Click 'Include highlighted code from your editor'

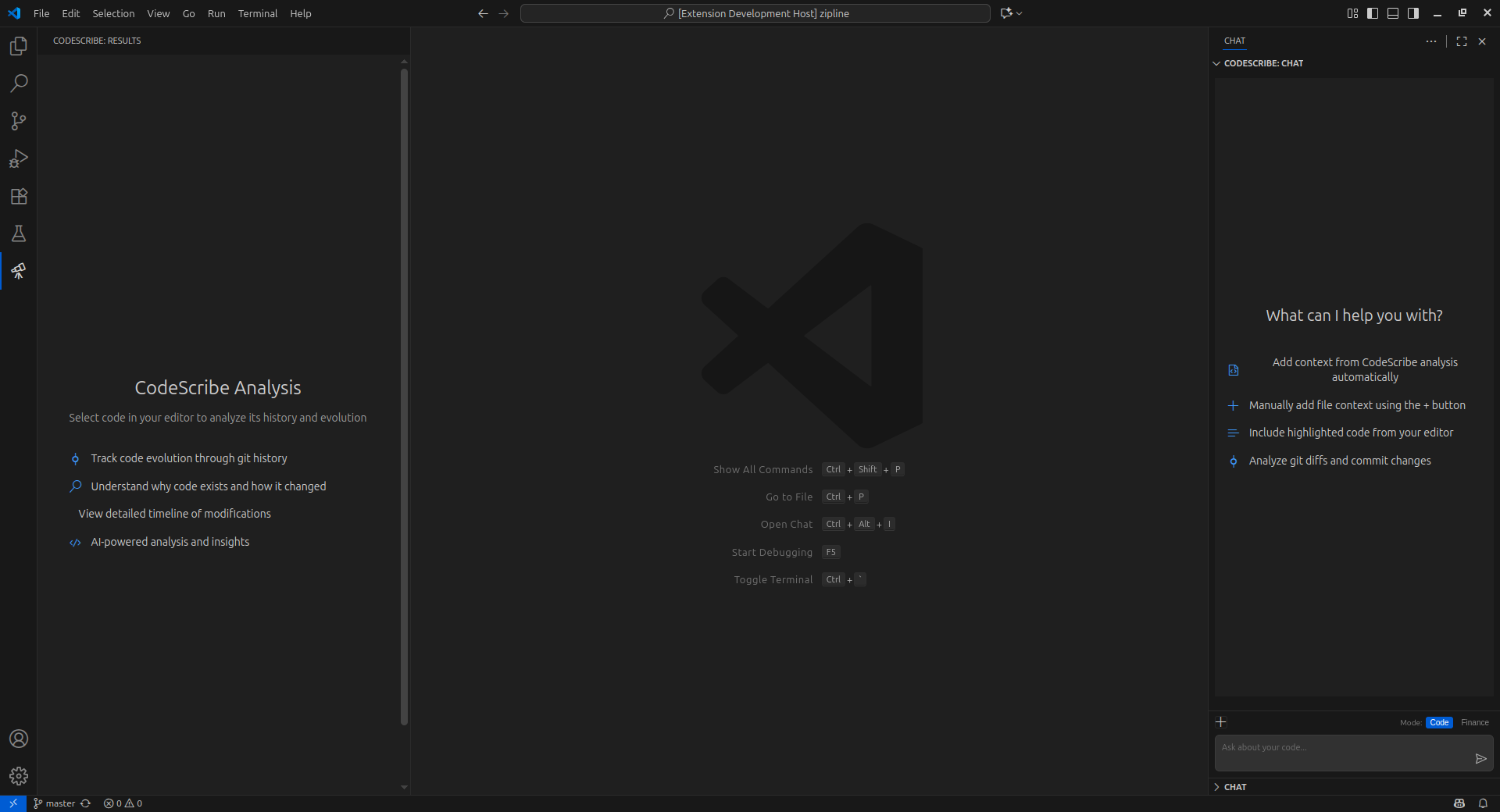(x=1351, y=433)
